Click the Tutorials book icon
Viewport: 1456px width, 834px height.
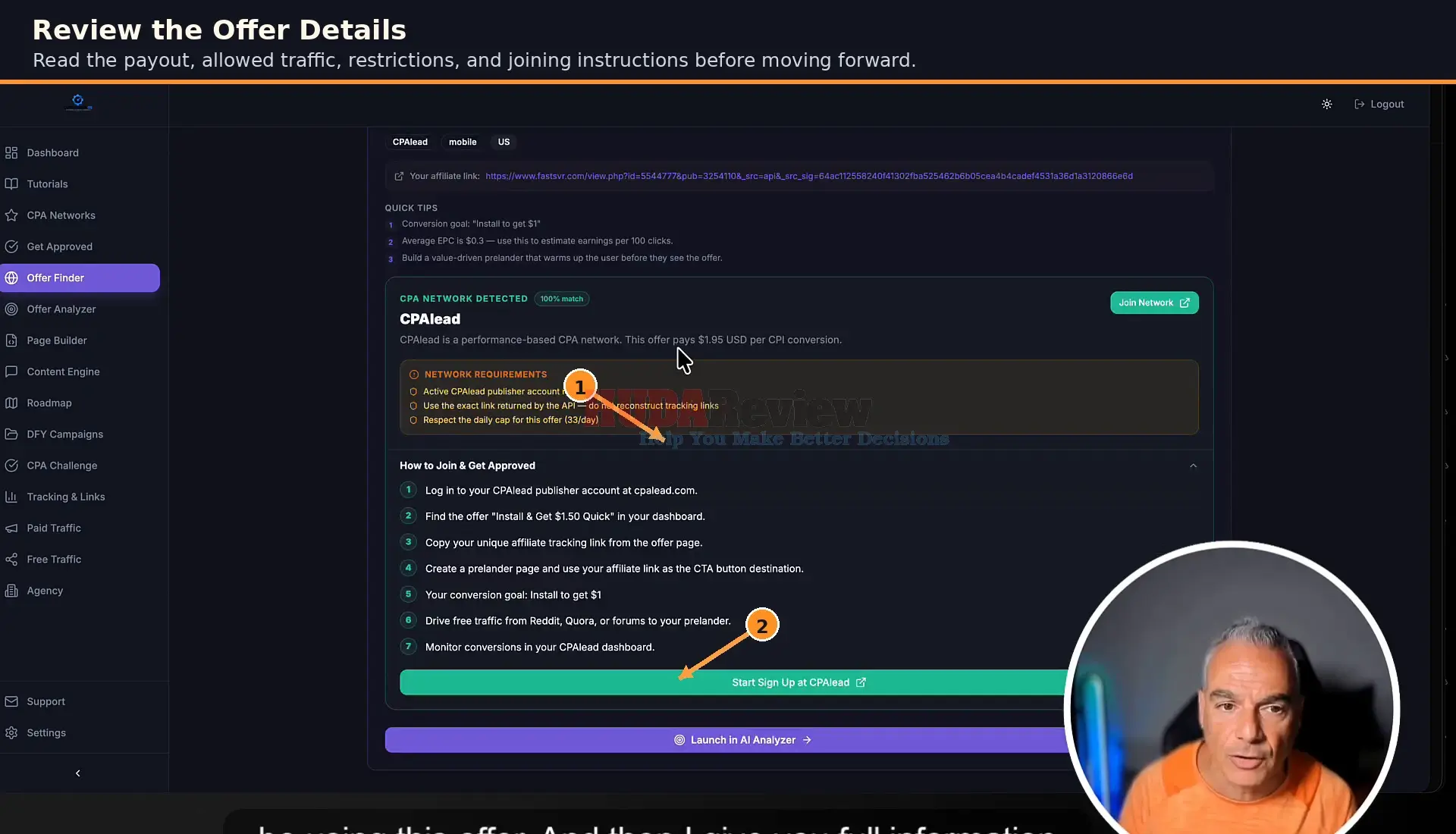click(11, 183)
